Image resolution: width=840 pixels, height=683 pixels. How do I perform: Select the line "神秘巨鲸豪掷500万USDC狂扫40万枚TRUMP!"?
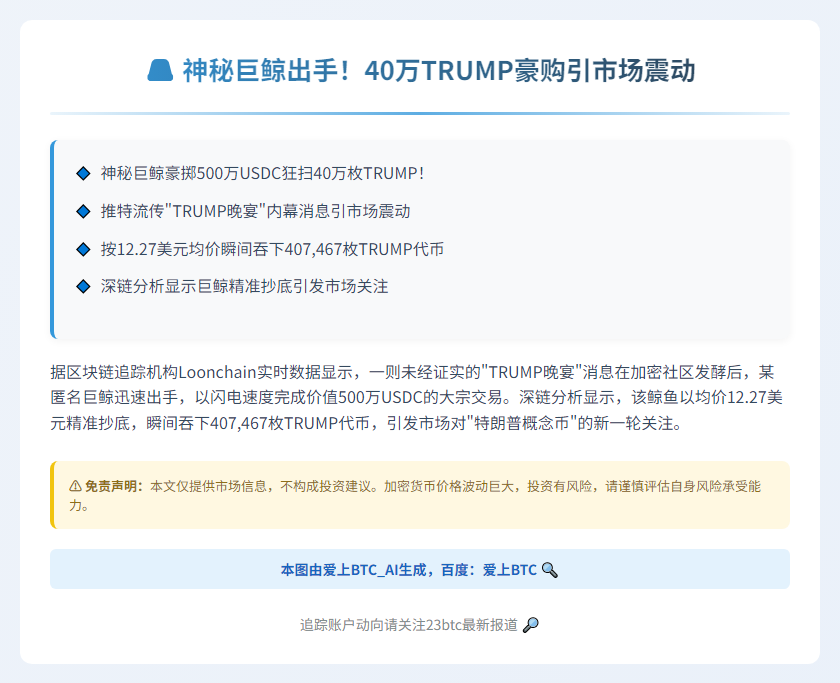pyautogui.click(x=262, y=174)
